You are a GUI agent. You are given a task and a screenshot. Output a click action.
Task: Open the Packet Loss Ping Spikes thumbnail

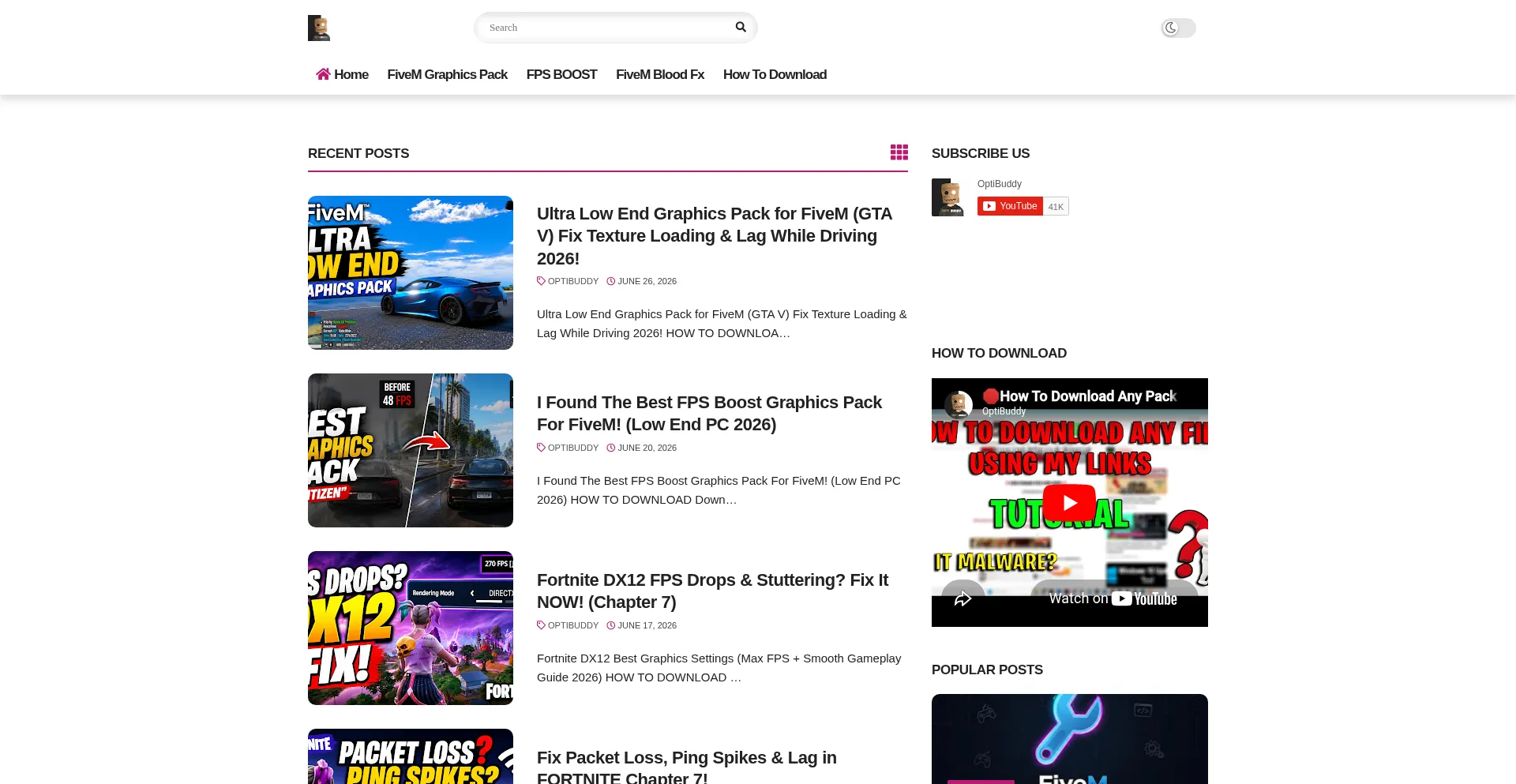(x=411, y=756)
